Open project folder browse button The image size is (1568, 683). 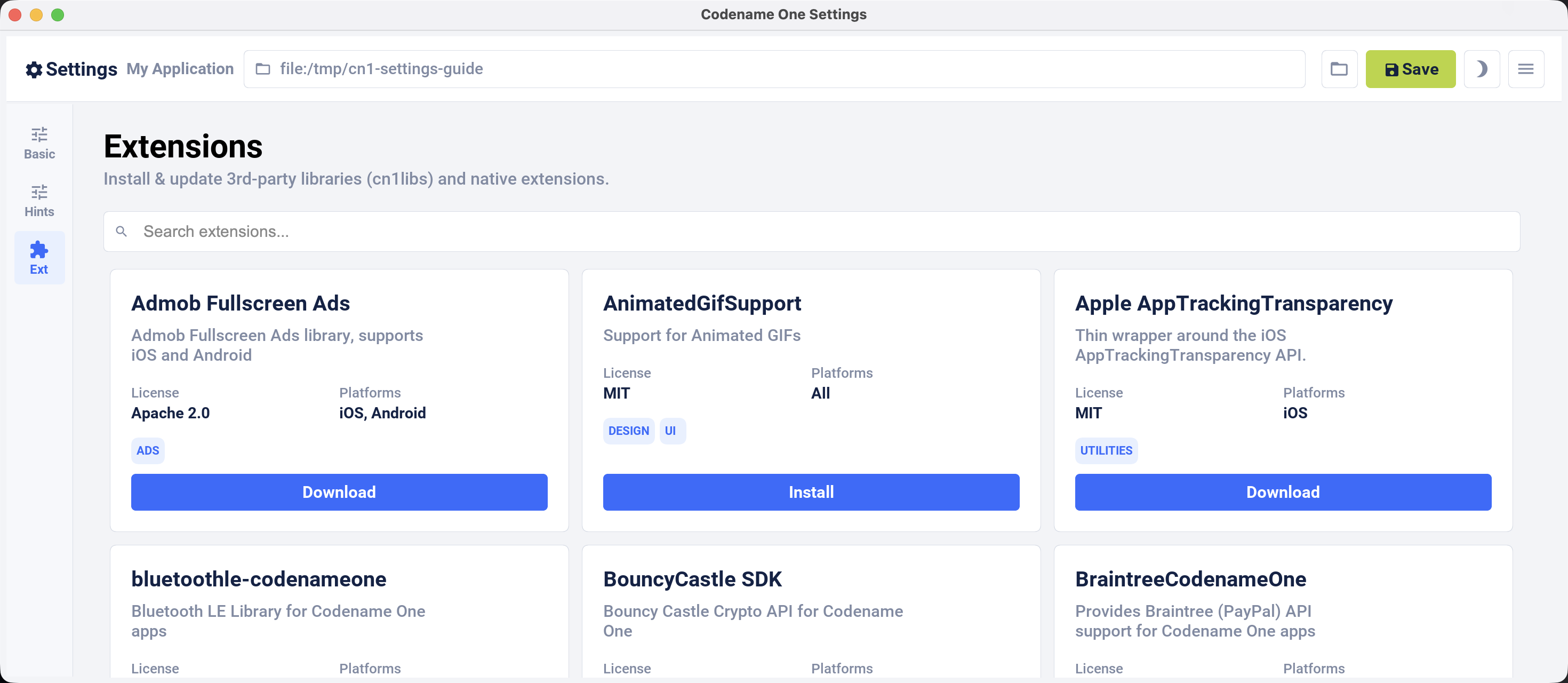[1339, 69]
